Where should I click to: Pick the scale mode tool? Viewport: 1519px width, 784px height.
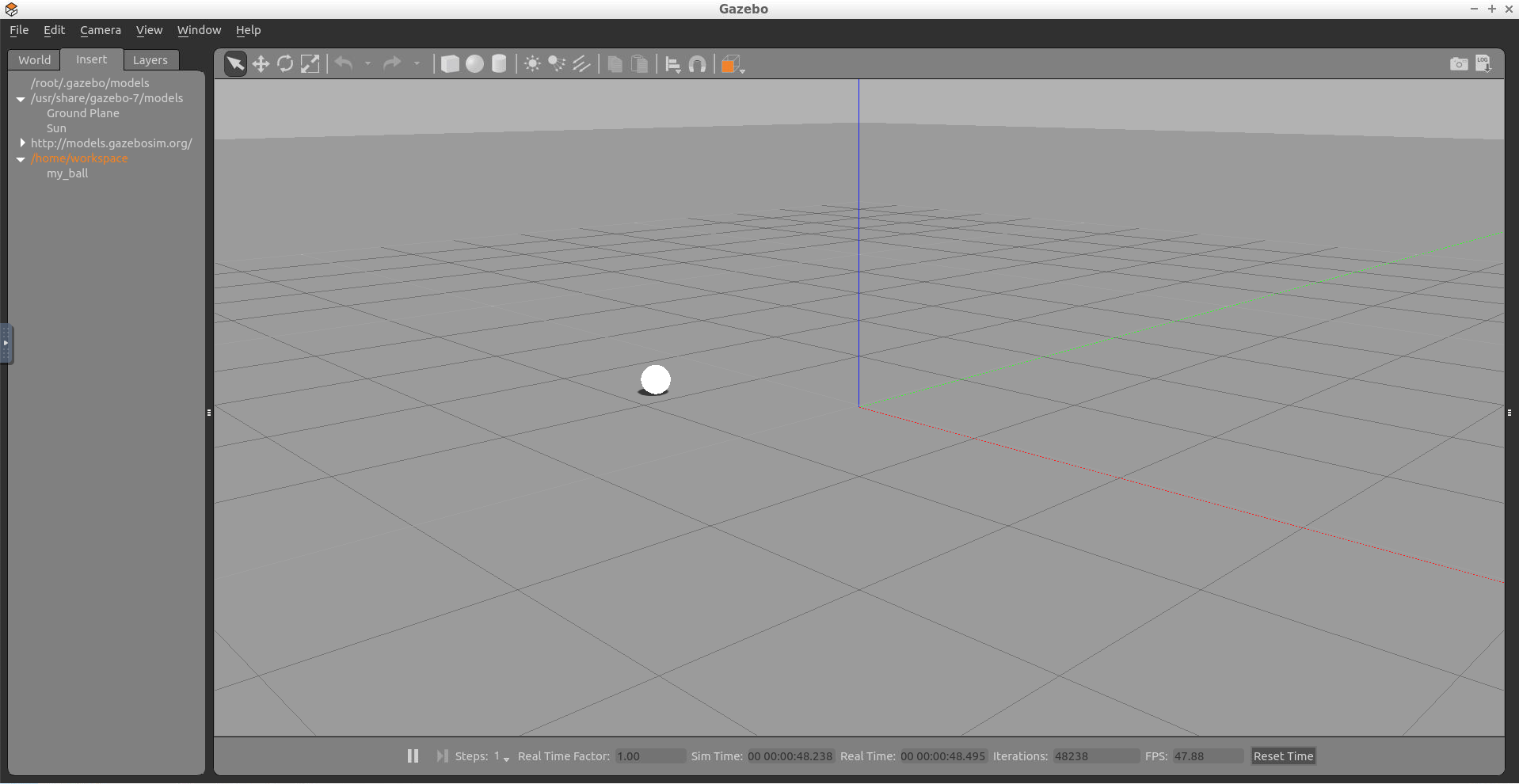point(310,64)
